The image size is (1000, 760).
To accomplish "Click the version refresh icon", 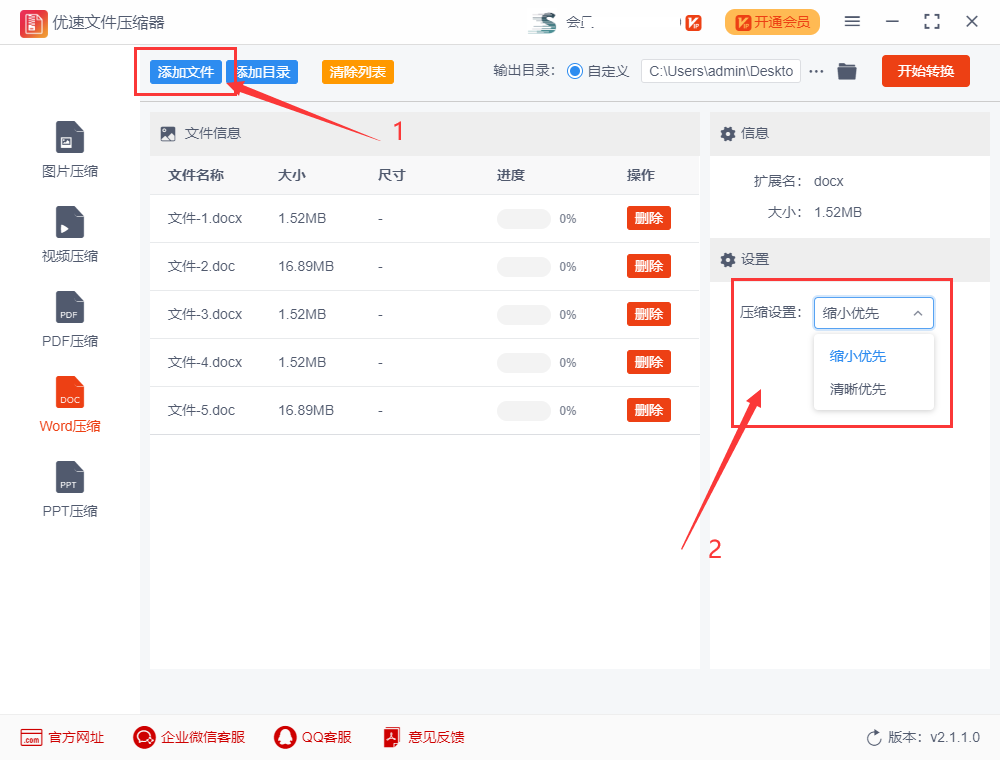I will [x=874, y=738].
